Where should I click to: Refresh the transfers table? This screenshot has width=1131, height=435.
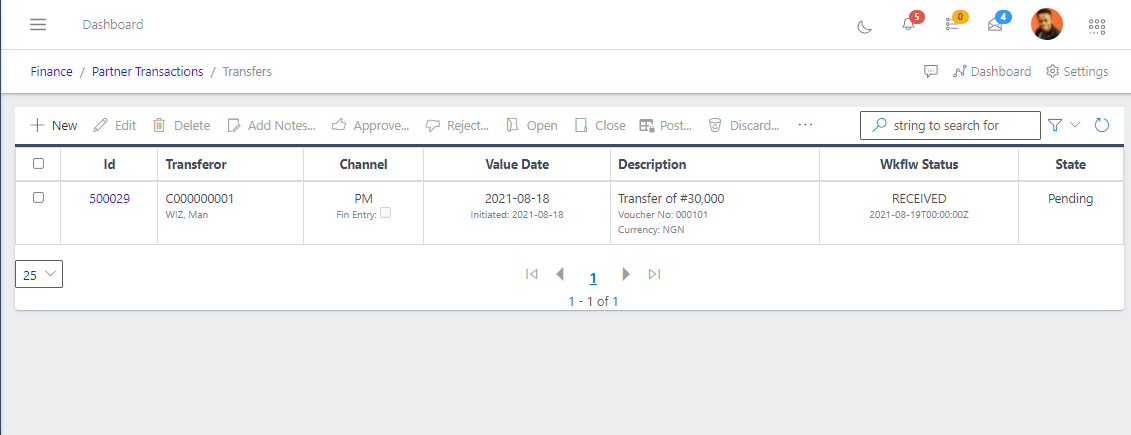pyautogui.click(x=1101, y=125)
